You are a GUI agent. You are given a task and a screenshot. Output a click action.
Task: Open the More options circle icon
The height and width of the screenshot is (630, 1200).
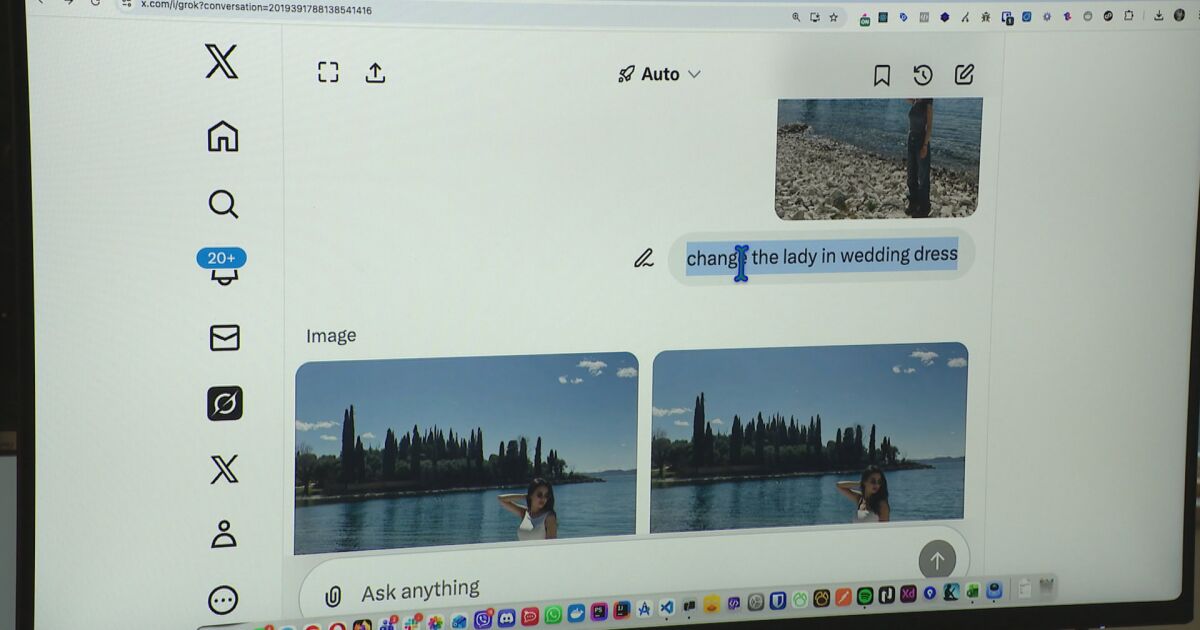pos(223,600)
